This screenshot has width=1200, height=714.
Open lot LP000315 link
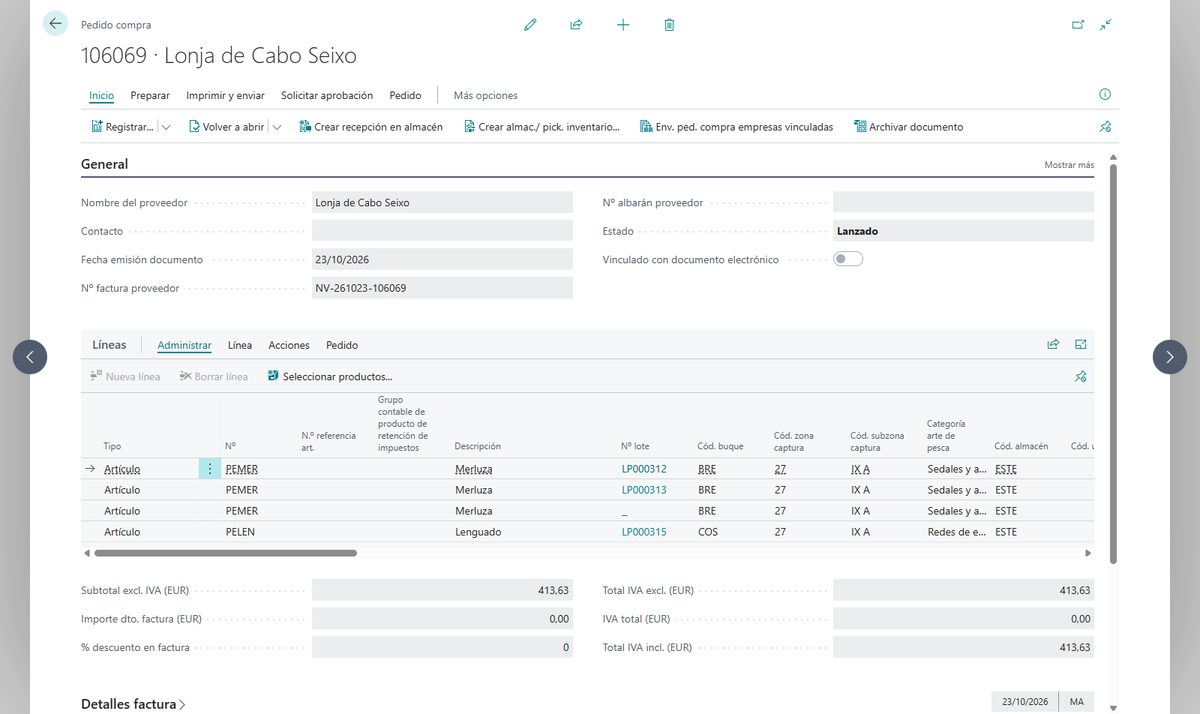point(644,532)
